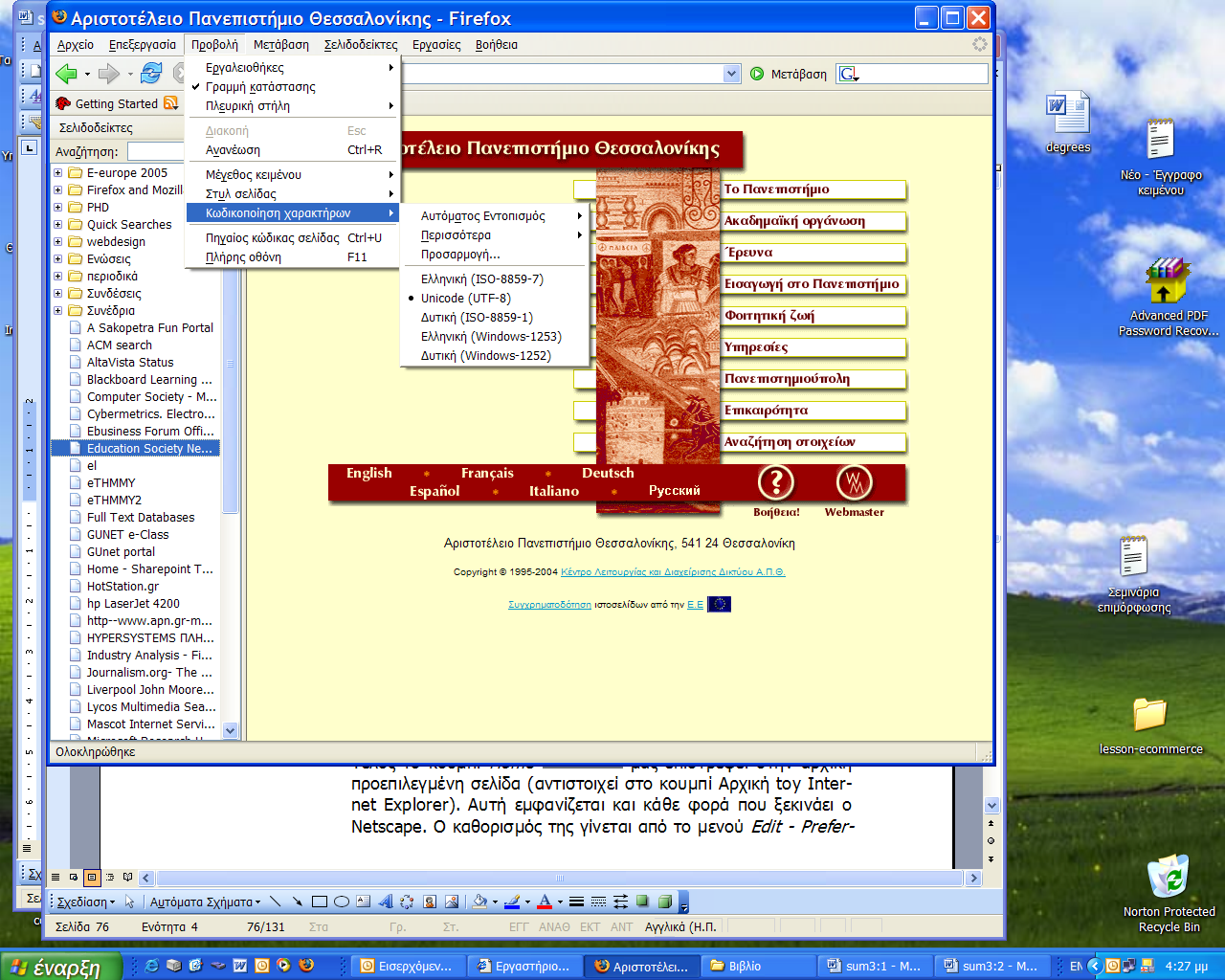
Task: Click Internet Explorer icon in quick launch
Action: [x=151, y=966]
